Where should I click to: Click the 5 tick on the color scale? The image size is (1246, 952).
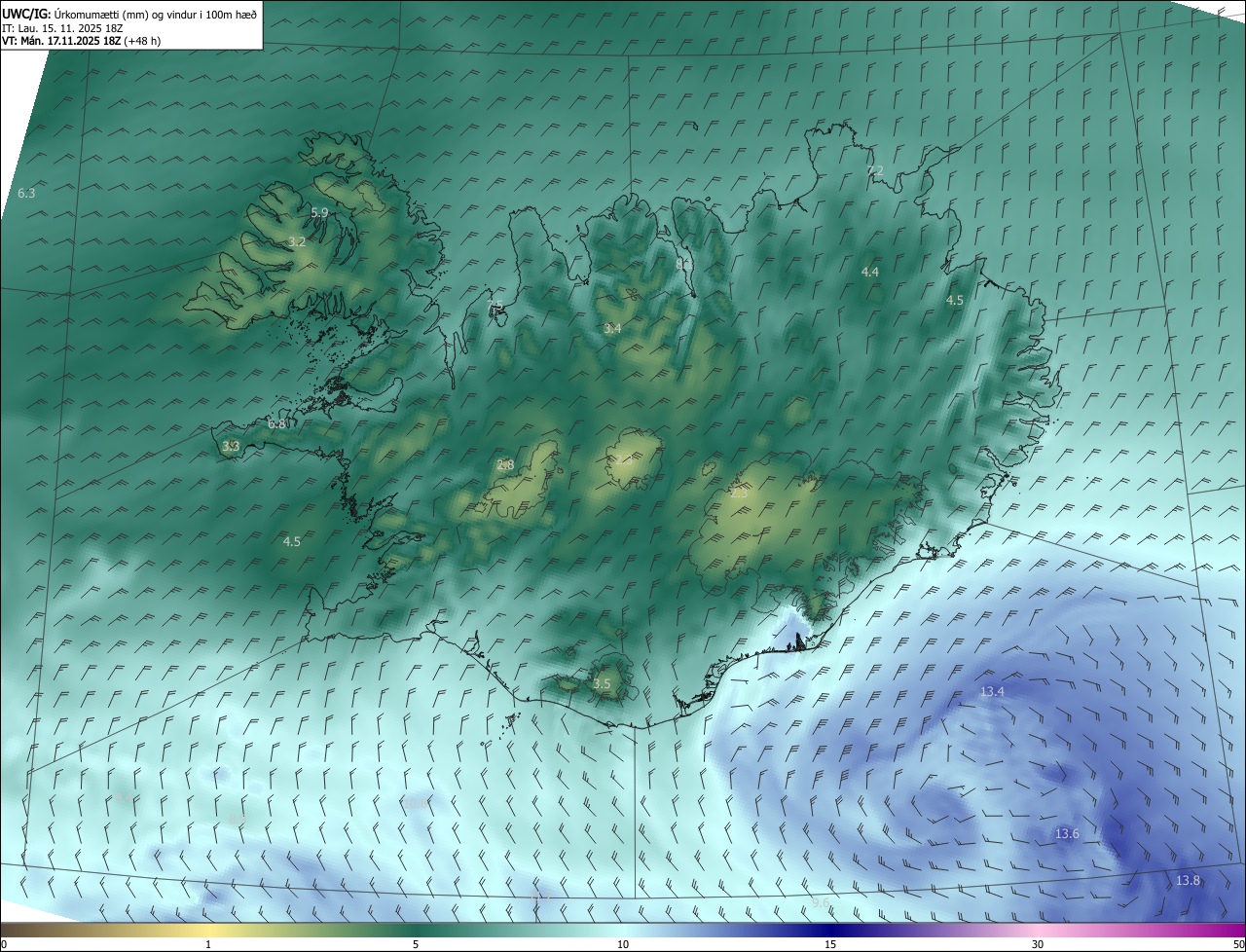pyautogui.click(x=416, y=944)
